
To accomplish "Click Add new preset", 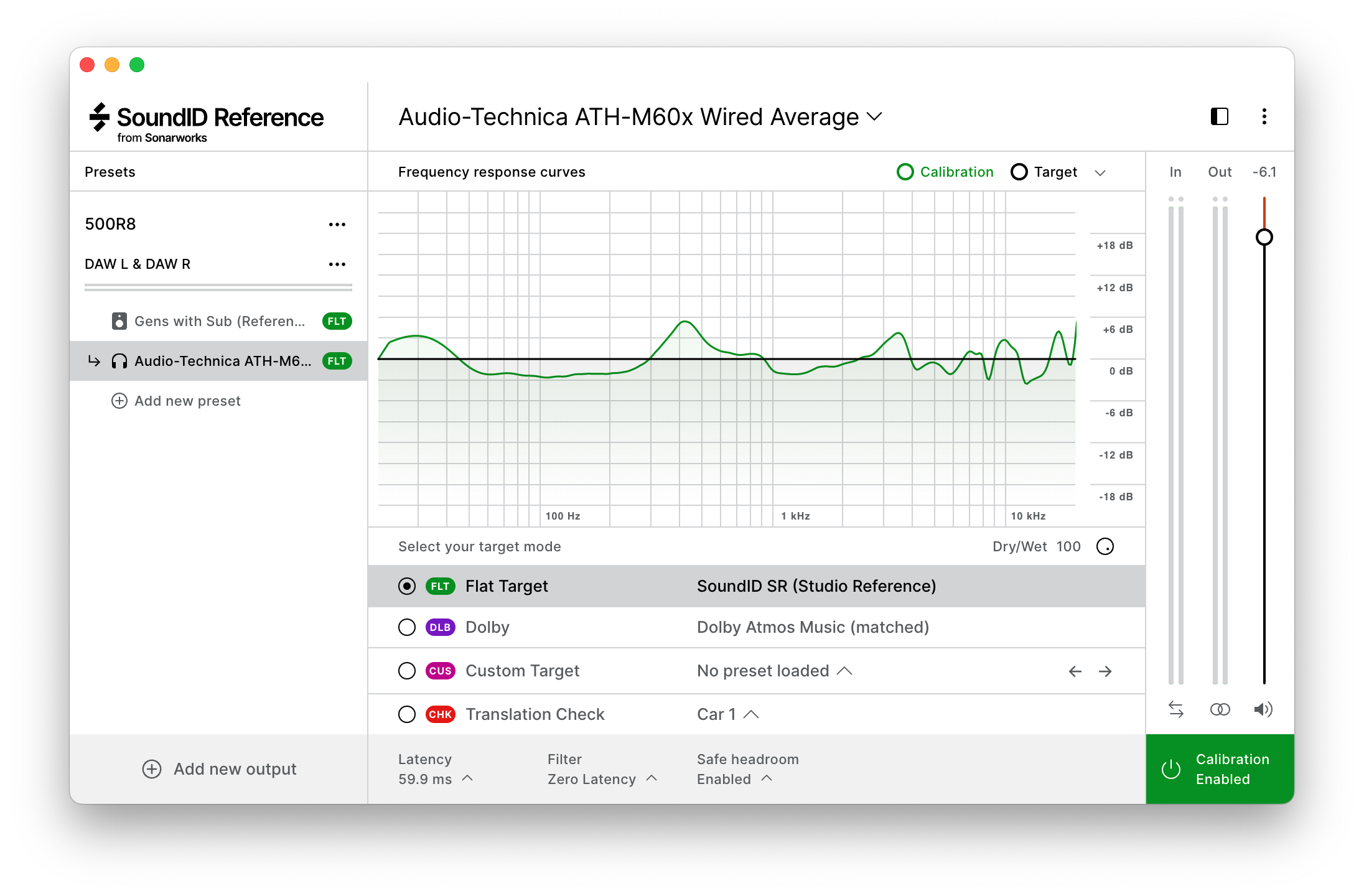I will tap(177, 401).
